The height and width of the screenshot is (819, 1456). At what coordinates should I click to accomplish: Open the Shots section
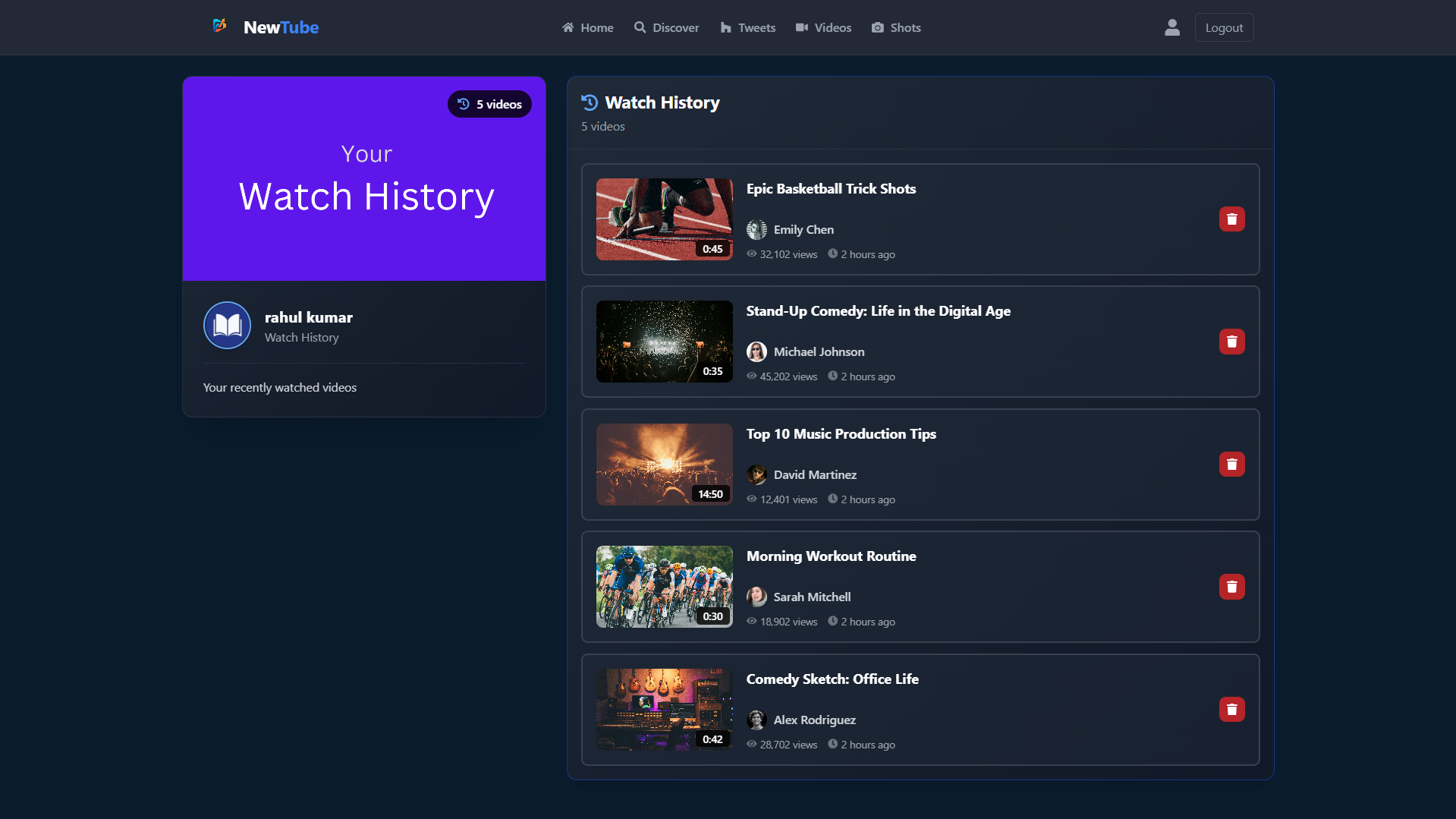click(896, 28)
